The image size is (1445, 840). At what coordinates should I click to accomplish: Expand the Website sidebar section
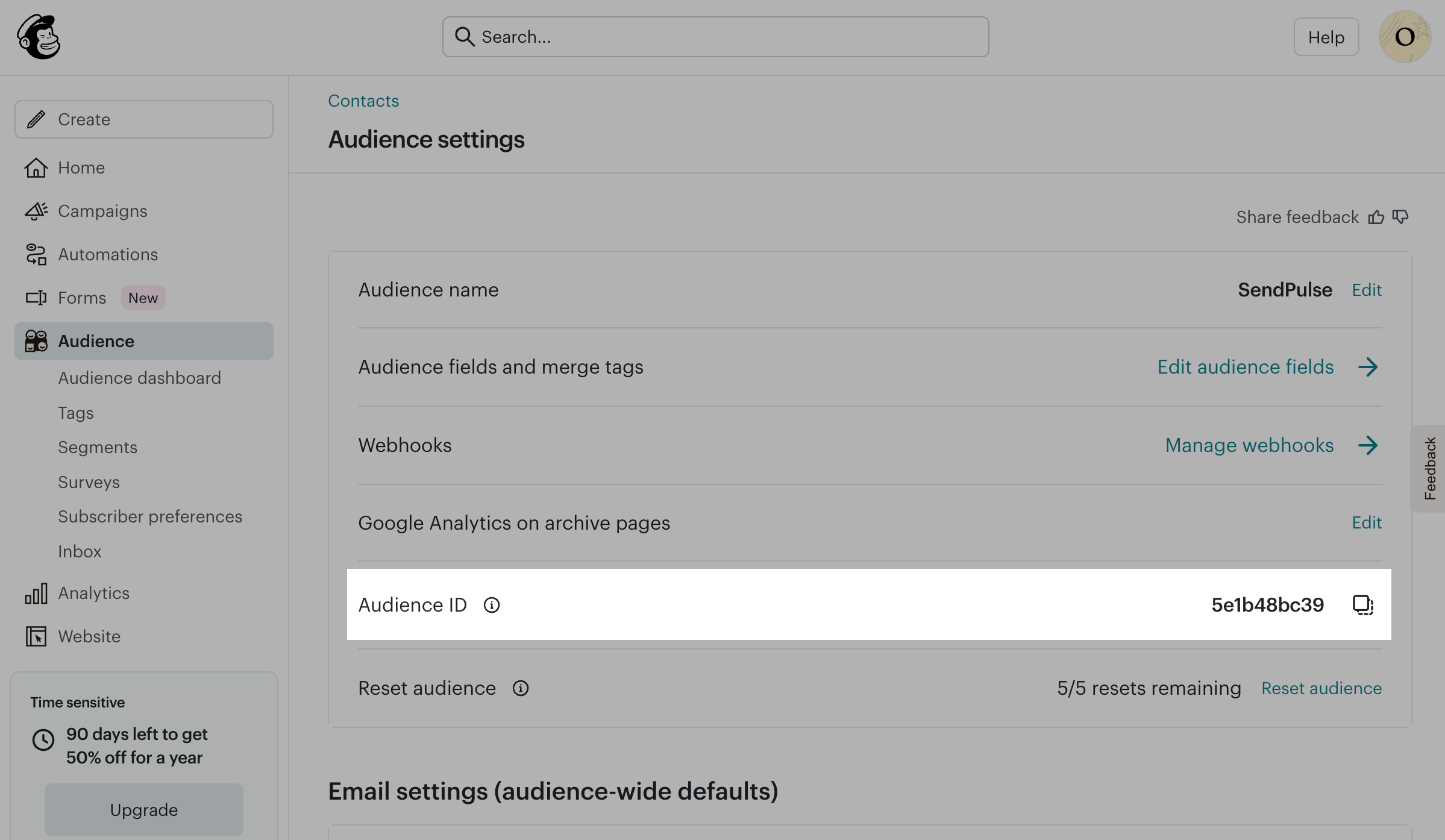tap(89, 636)
